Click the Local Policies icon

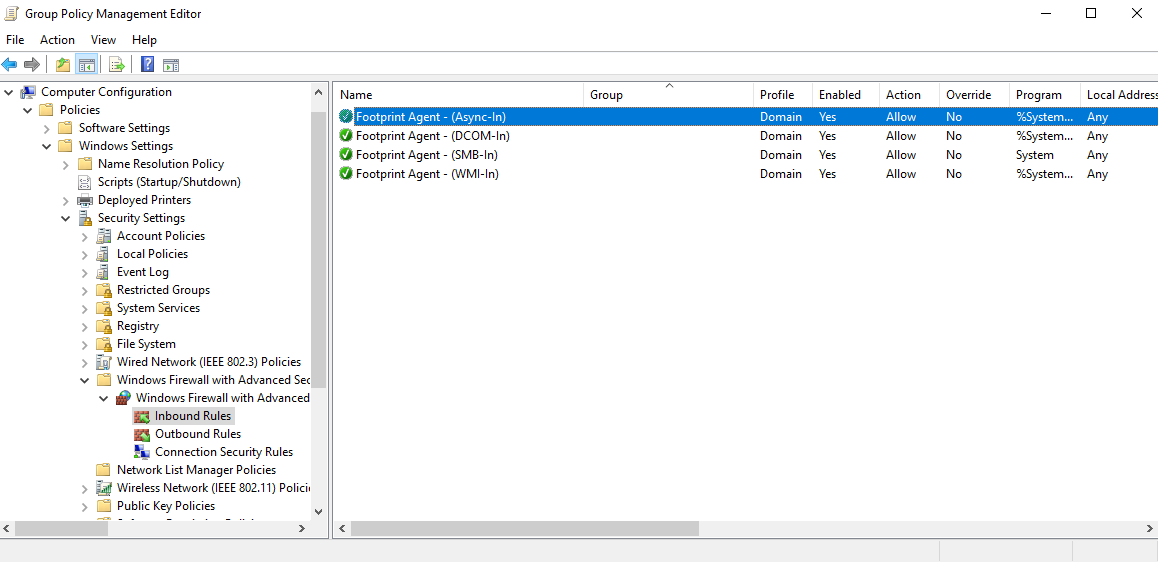point(104,254)
